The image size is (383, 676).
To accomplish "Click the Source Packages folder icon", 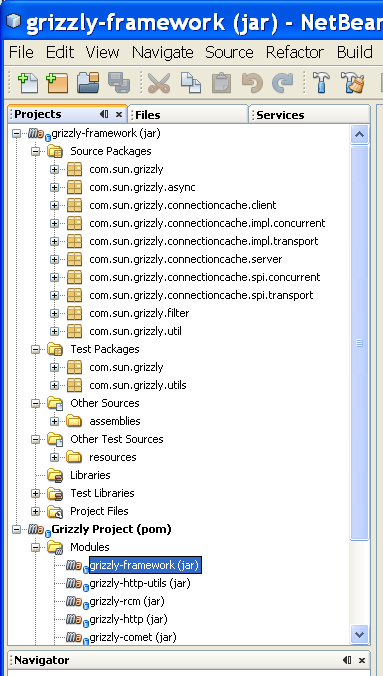I will point(55,151).
